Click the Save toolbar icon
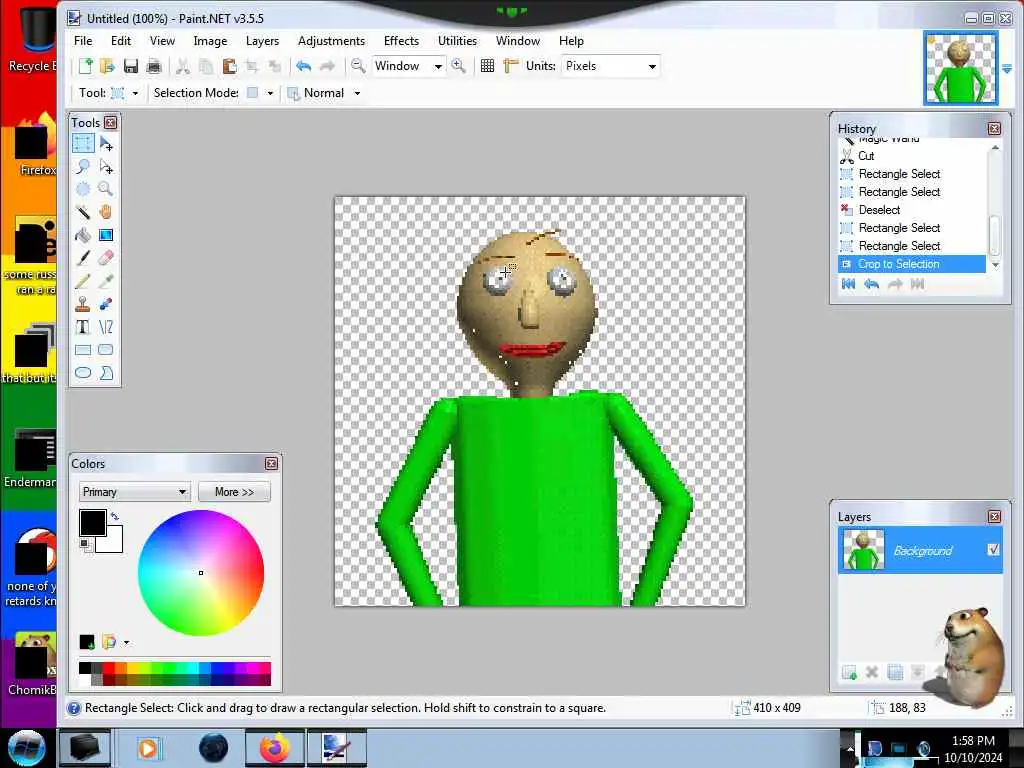The height and width of the screenshot is (768, 1024). (131, 66)
